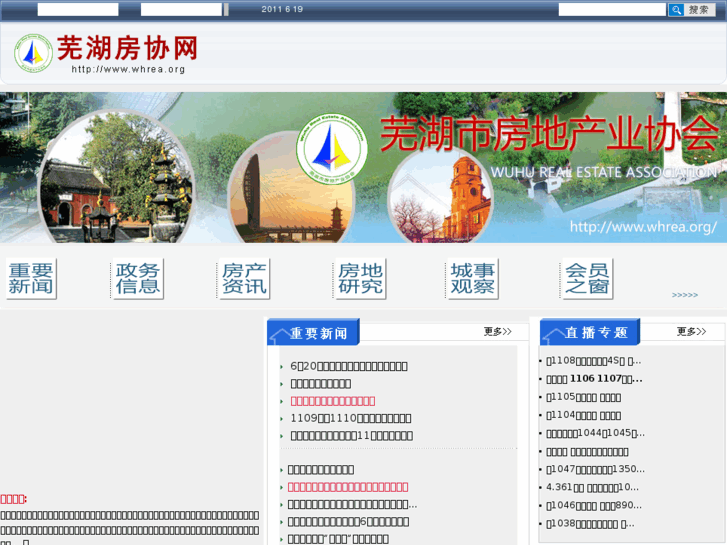Click the 芜湖房协网 logo emblem
Image resolution: width=727 pixels, height=545 pixels.
tap(33, 53)
